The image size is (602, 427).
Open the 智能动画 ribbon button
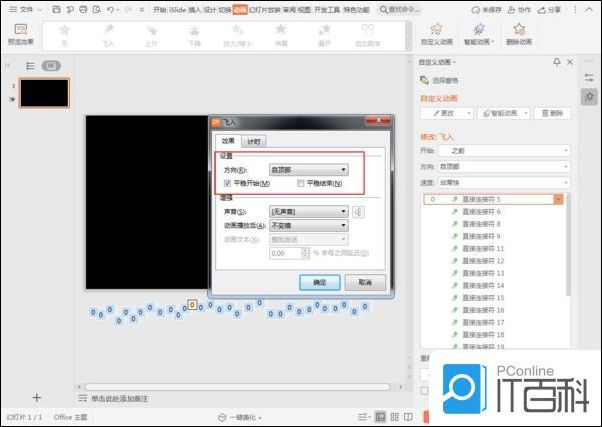(479, 35)
